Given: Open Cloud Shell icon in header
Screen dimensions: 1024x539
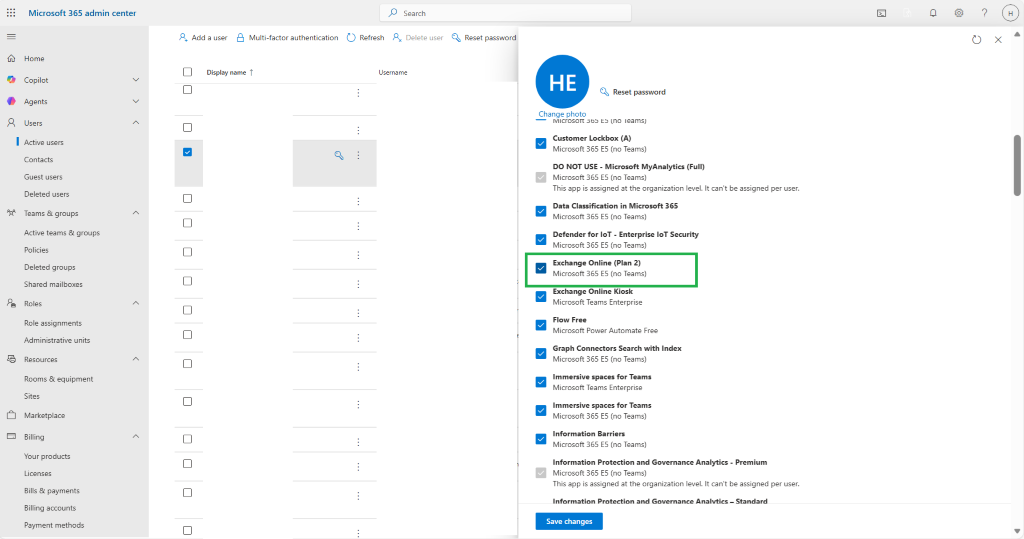Looking at the screenshot, I should click(x=881, y=13).
